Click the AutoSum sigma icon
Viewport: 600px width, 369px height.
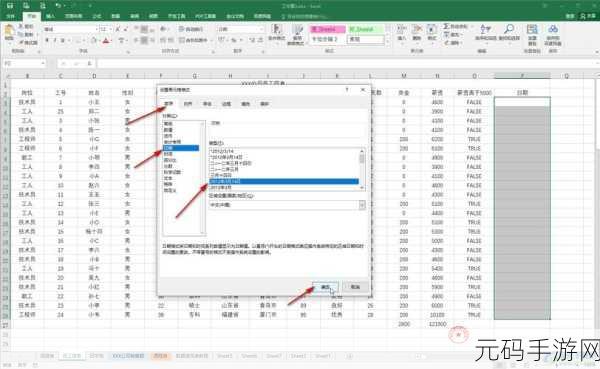click(446, 26)
